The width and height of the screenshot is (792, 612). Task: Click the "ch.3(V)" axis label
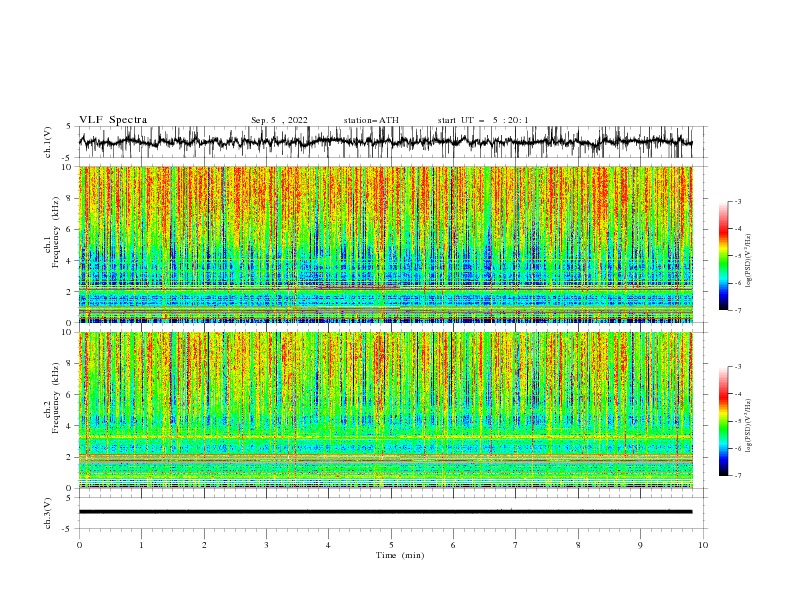(x=48, y=513)
